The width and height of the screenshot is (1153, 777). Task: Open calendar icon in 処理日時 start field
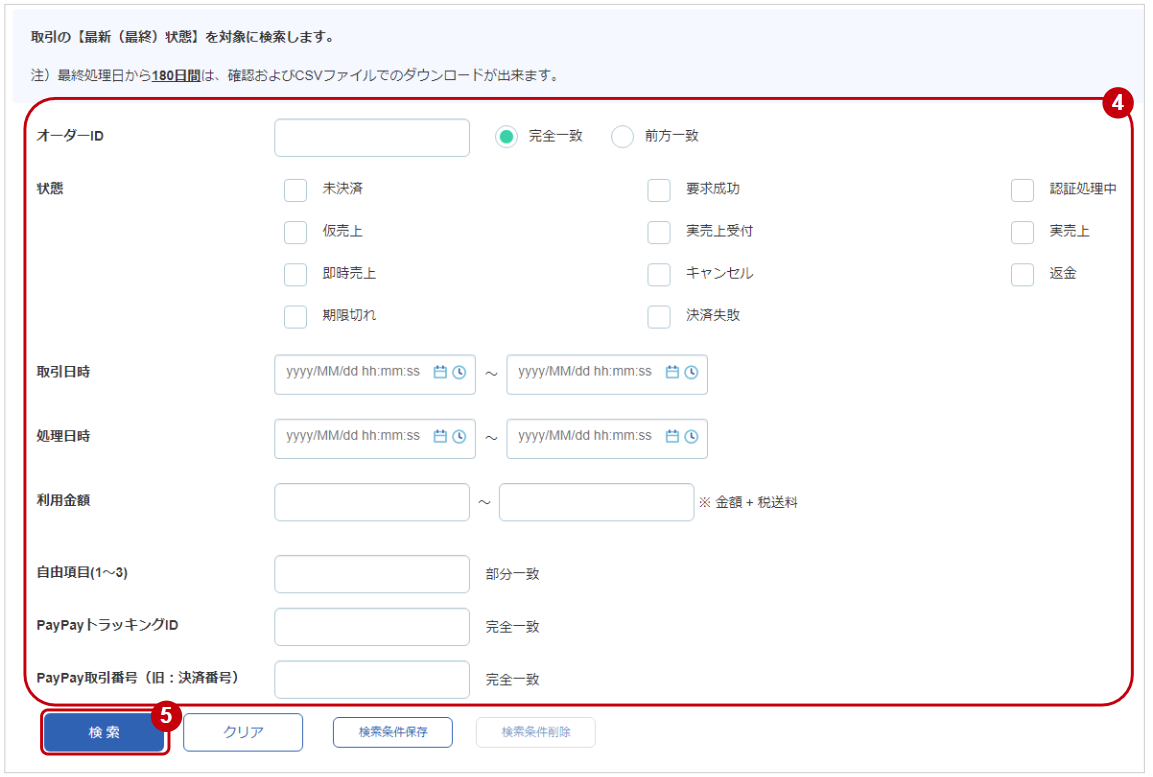pyautogui.click(x=440, y=436)
